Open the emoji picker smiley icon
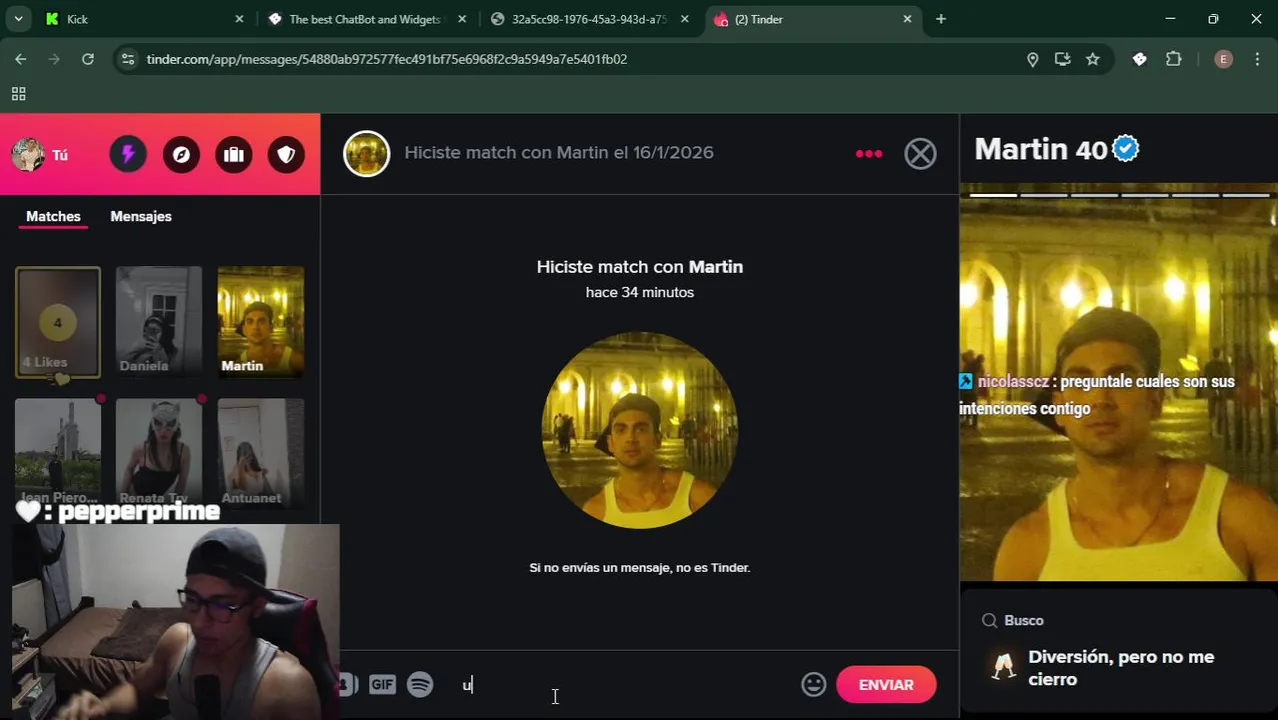Image resolution: width=1278 pixels, height=720 pixels. coord(814,684)
